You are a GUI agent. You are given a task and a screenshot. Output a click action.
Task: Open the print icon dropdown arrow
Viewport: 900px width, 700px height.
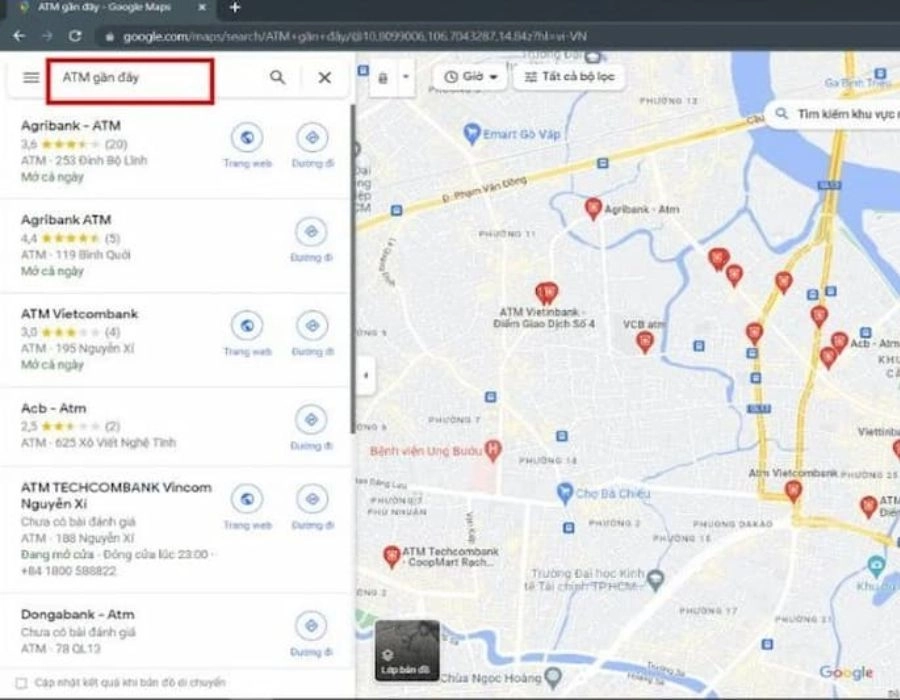point(406,76)
